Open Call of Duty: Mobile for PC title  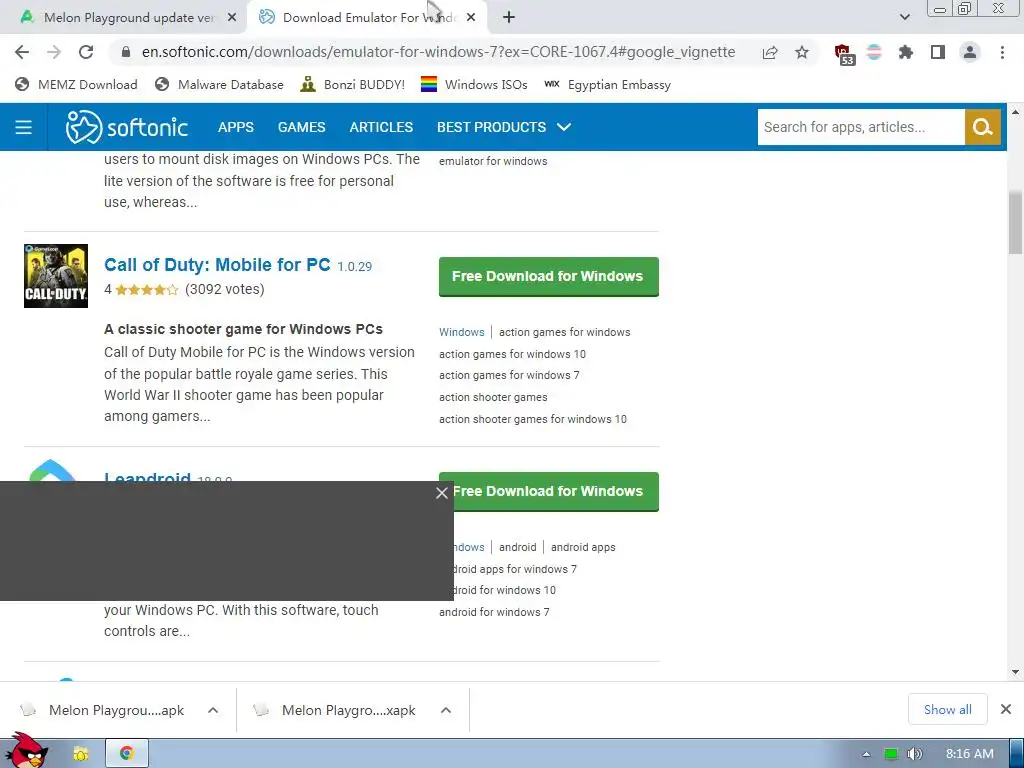click(x=217, y=265)
